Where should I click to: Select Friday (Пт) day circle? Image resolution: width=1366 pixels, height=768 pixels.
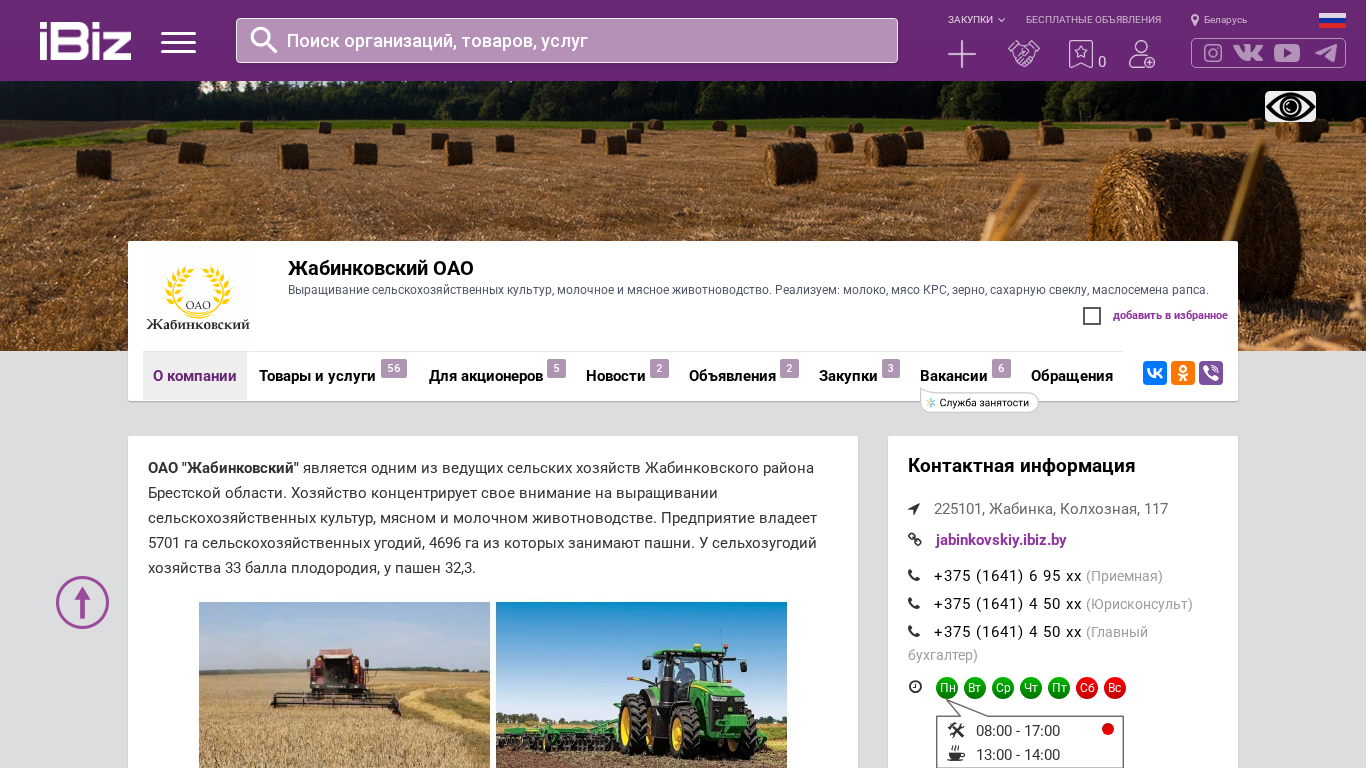pyautogui.click(x=1059, y=688)
